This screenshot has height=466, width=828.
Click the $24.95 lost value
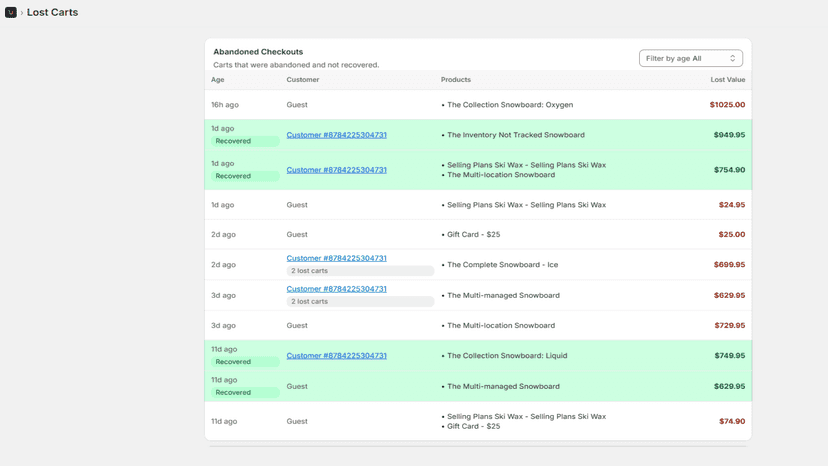(x=732, y=204)
